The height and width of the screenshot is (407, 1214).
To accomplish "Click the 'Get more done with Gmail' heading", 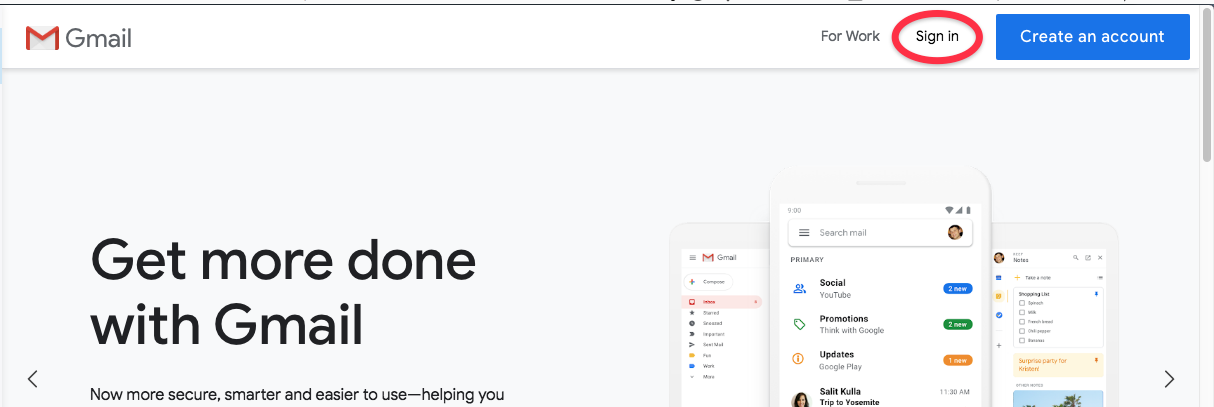I will pos(283,292).
